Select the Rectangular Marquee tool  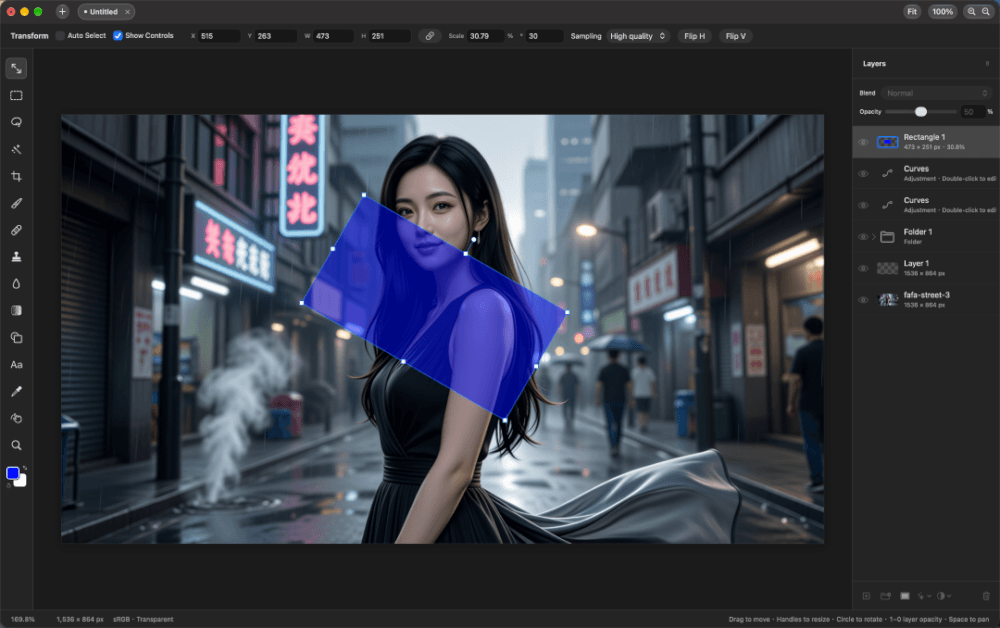click(x=17, y=96)
